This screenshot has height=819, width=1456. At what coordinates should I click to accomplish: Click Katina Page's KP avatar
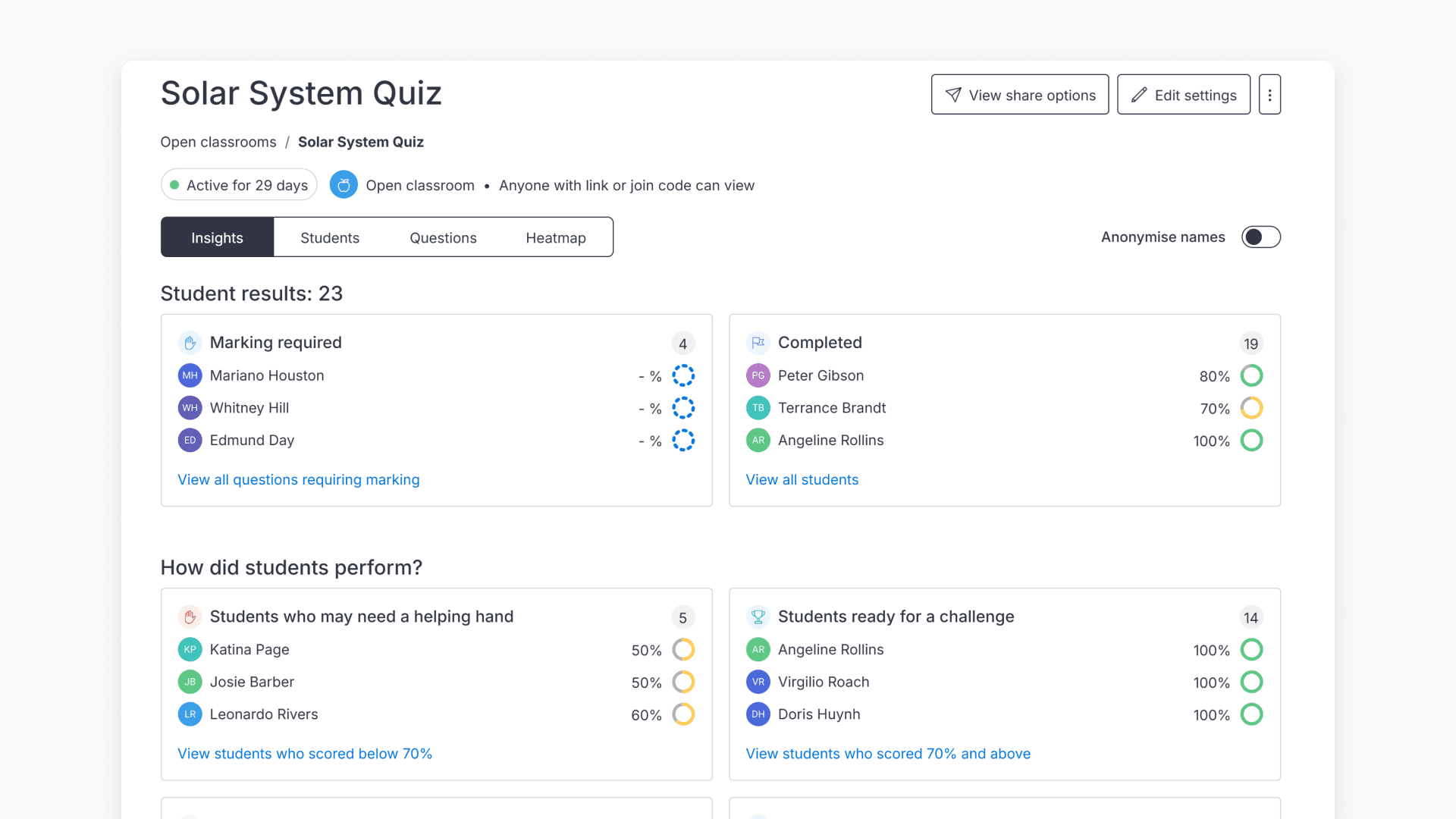[x=190, y=650]
